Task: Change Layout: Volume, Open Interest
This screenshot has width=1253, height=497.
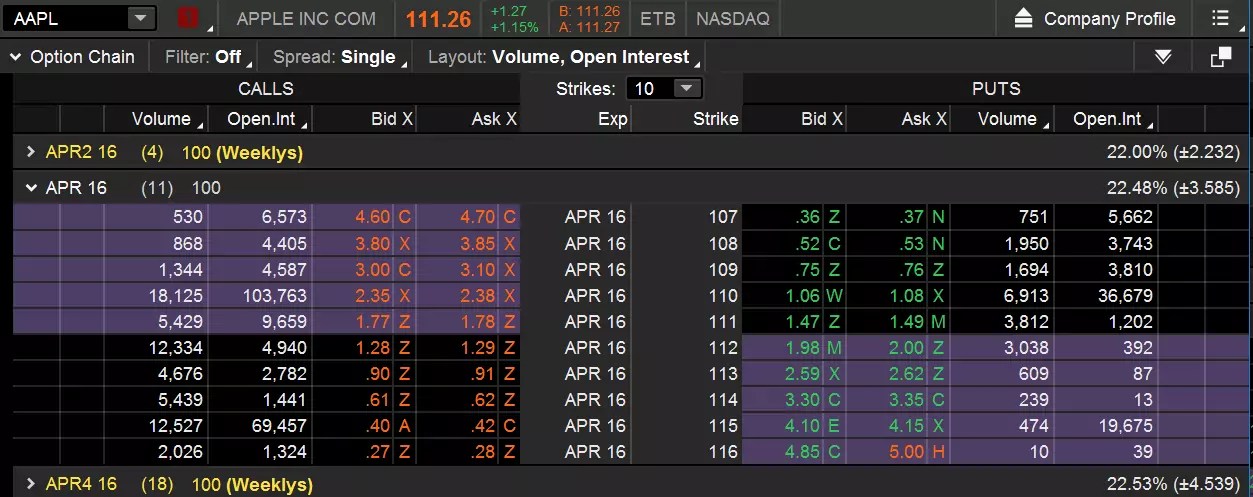Action: tap(565, 57)
